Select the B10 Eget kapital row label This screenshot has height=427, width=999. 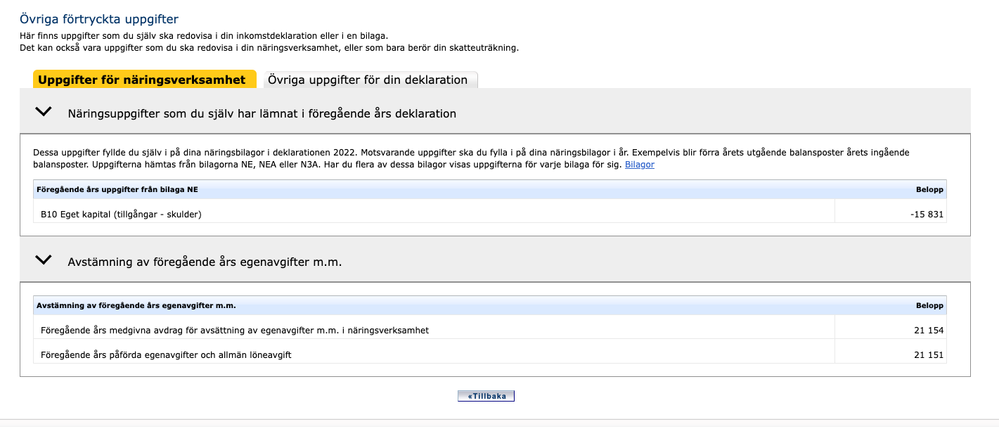coord(128,214)
